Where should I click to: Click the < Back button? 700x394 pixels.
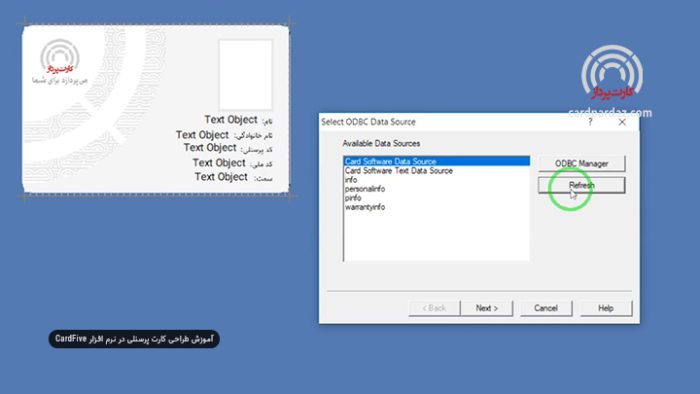tap(434, 308)
